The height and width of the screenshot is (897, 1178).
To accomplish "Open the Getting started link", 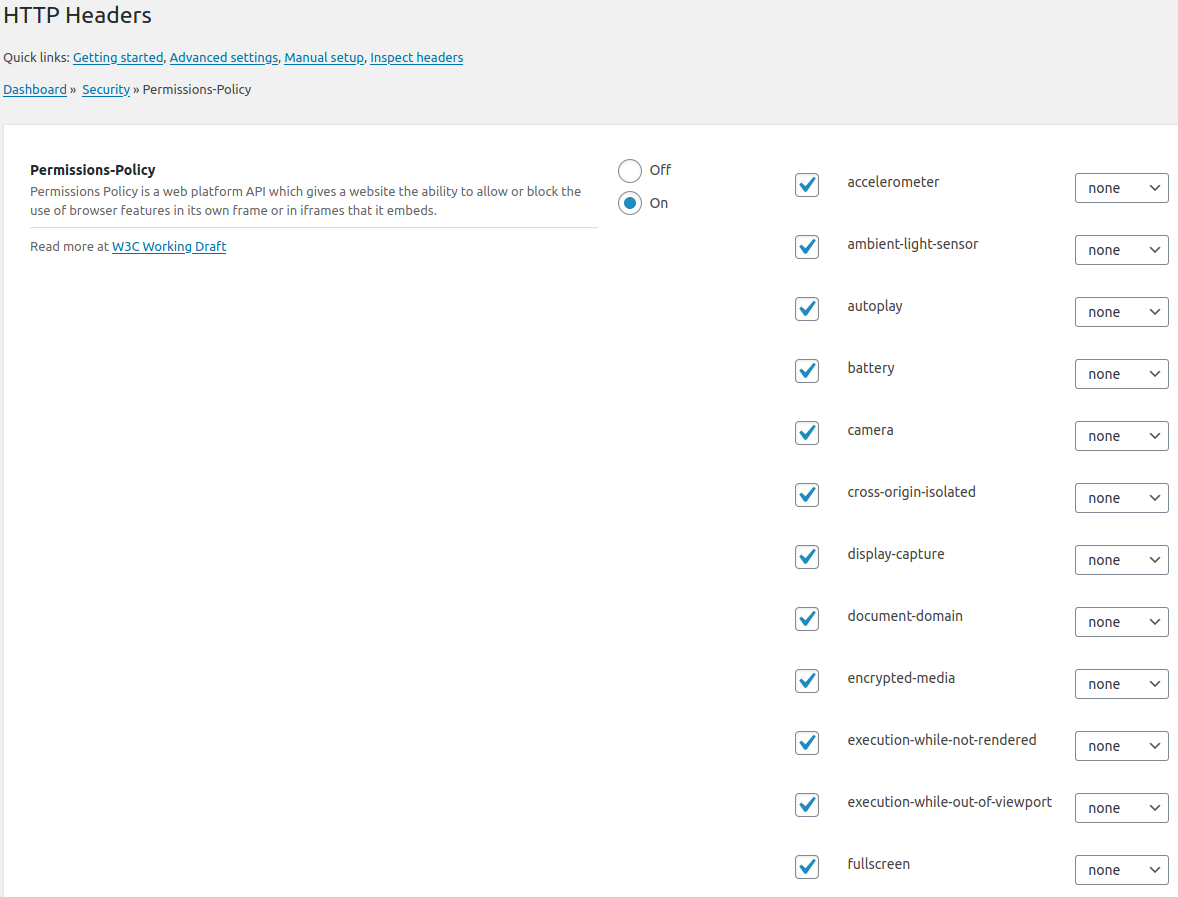I will [117, 57].
